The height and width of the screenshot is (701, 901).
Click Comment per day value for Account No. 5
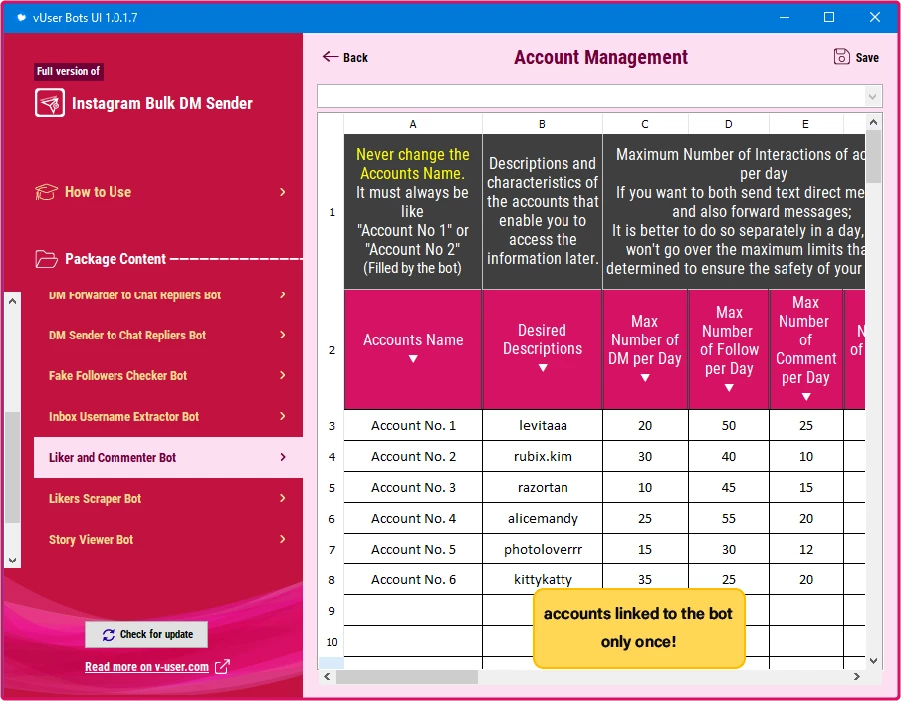tap(806, 550)
